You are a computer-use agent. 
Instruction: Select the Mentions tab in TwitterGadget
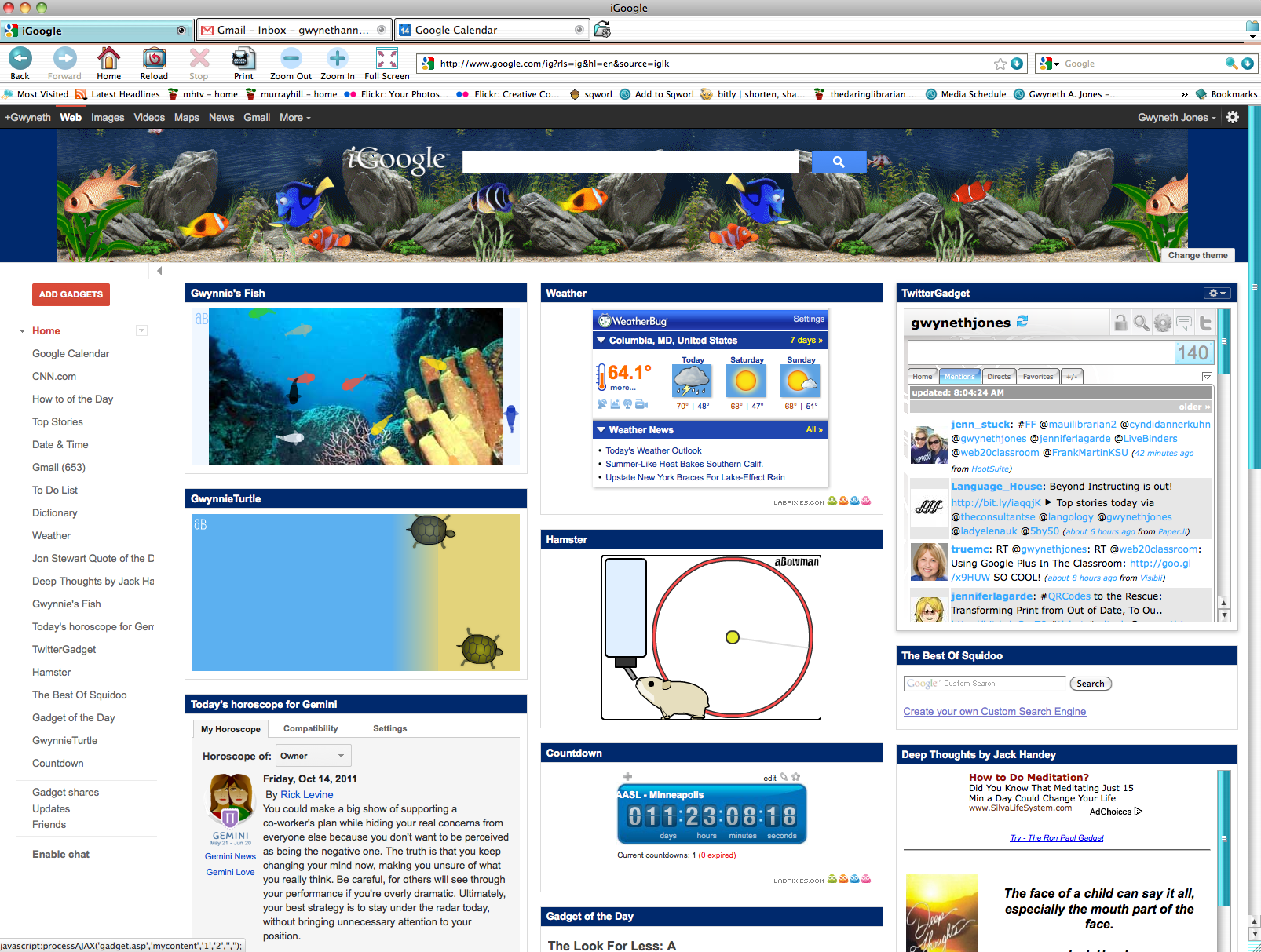959,377
